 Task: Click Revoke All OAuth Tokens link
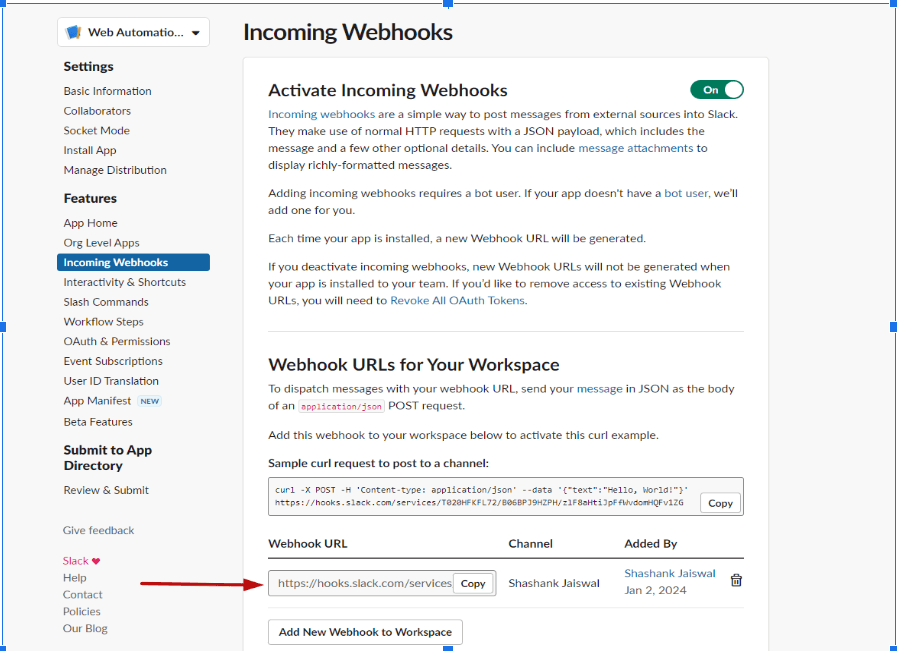click(457, 300)
